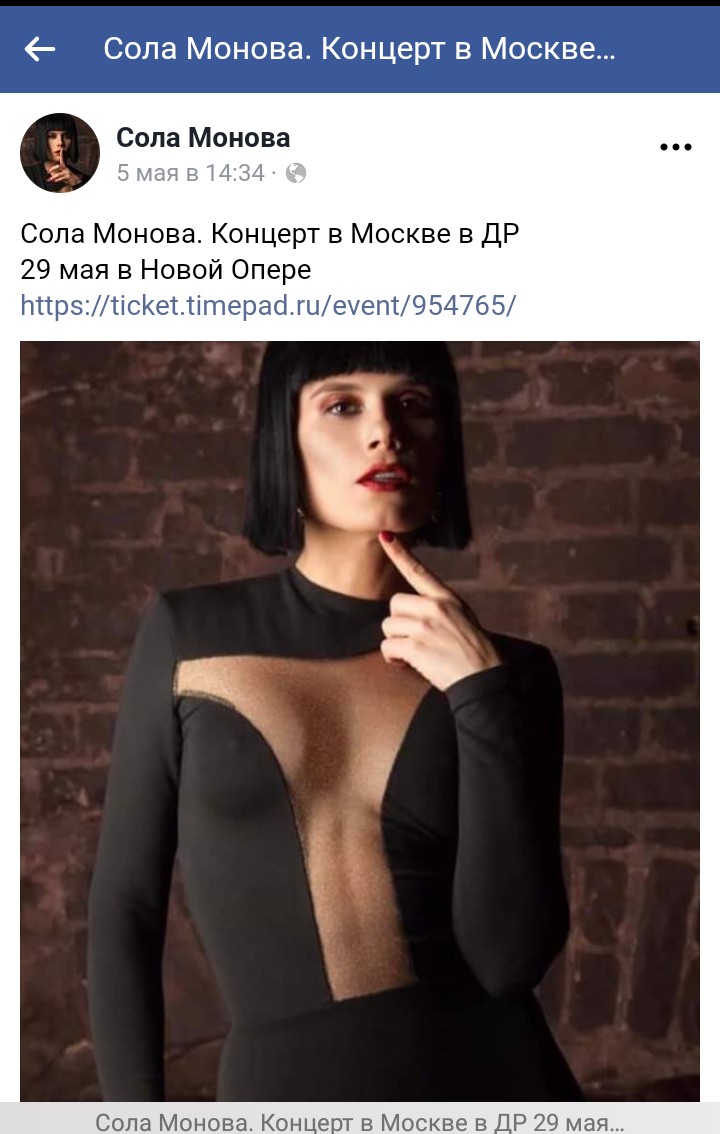
Task: Return to previous screen with the back button
Action: click(x=40, y=49)
